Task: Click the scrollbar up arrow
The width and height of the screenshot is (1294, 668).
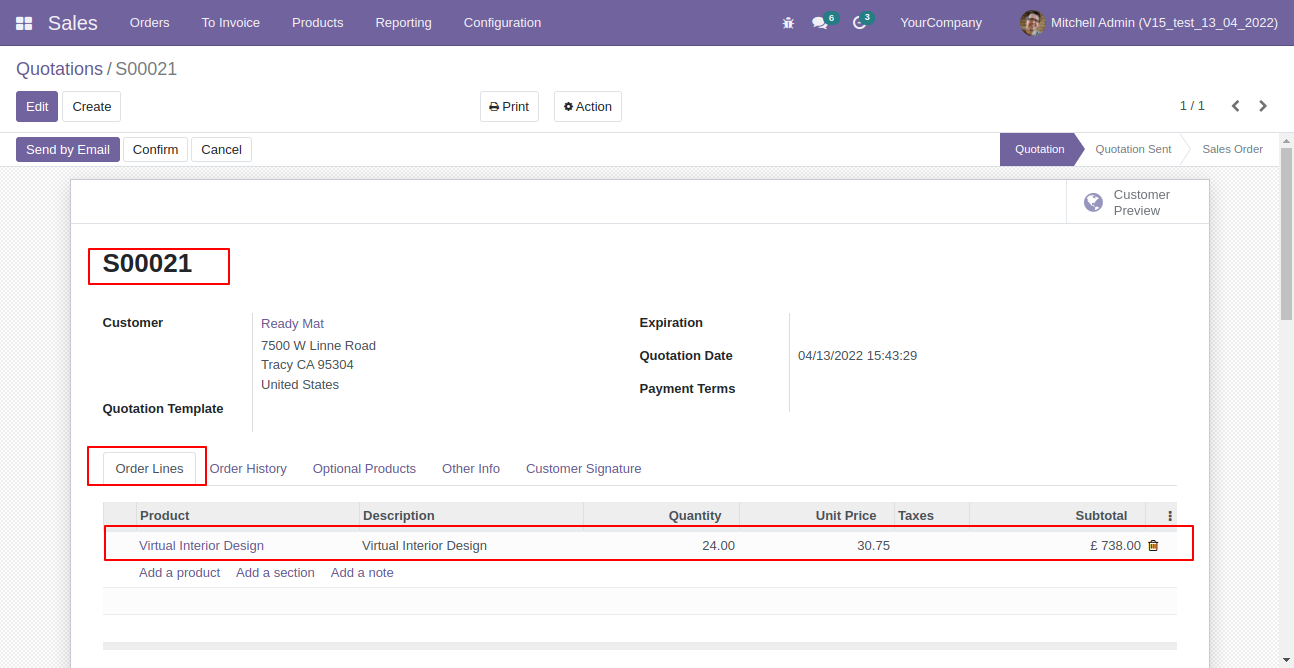Action: click(1287, 141)
